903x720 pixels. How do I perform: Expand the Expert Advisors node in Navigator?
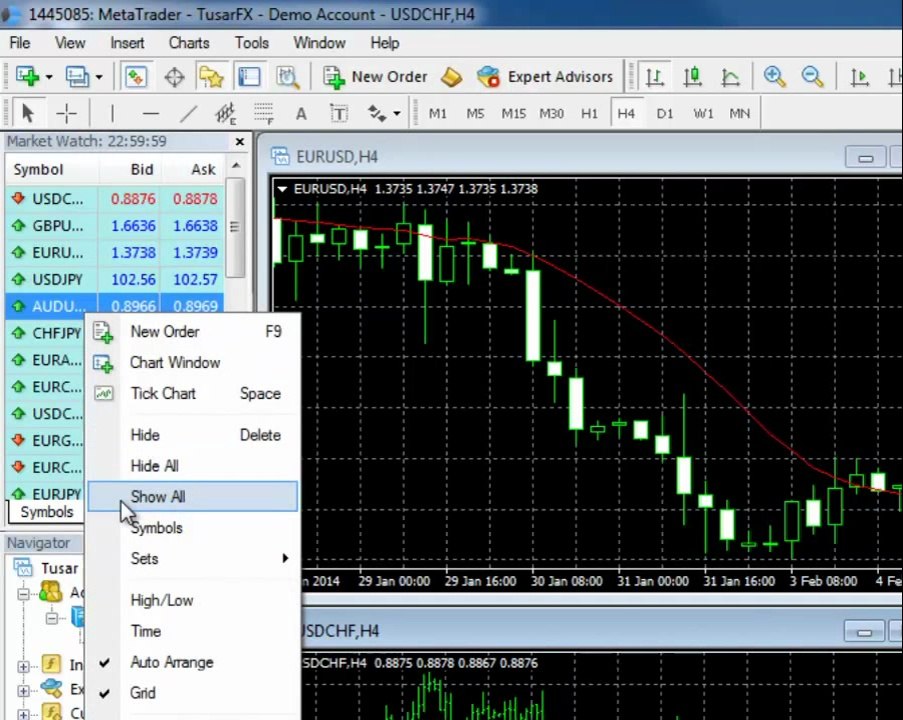(x=23, y=690)
